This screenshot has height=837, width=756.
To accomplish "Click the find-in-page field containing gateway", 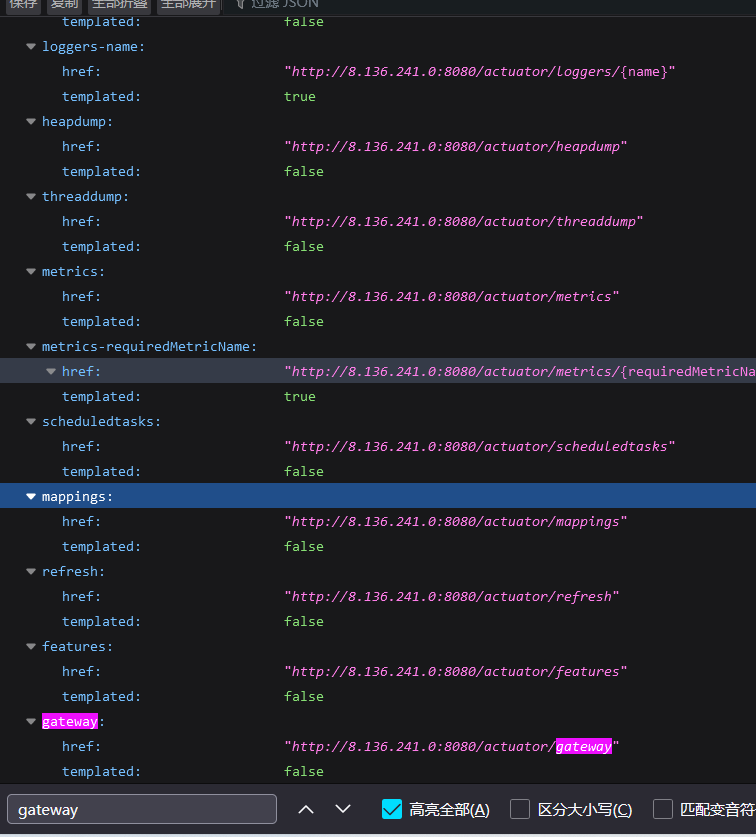I will pyautogui.click(x=142, y=809).
